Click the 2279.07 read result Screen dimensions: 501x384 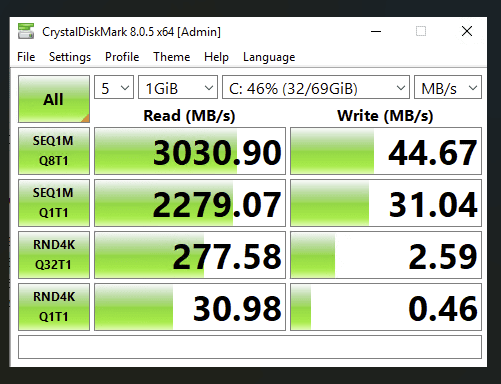click(190, 203)
